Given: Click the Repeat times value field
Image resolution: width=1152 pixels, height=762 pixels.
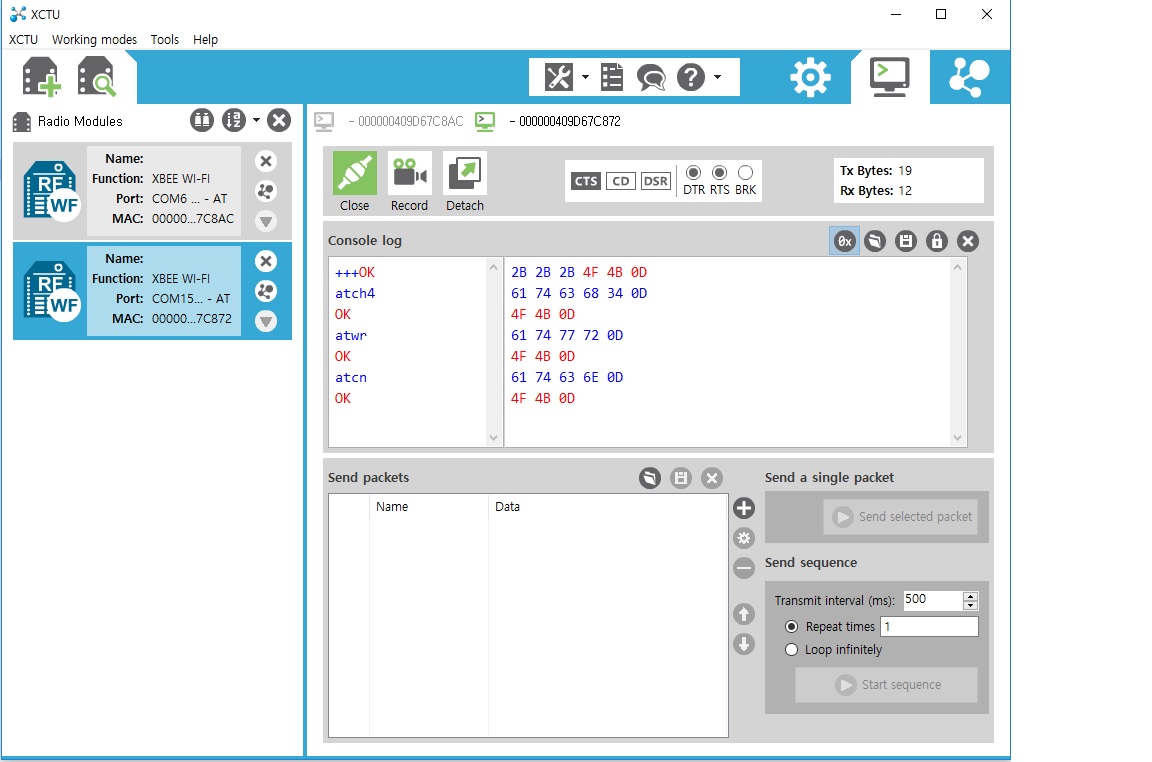Looking at the screenshot, I should coord(929,626).
